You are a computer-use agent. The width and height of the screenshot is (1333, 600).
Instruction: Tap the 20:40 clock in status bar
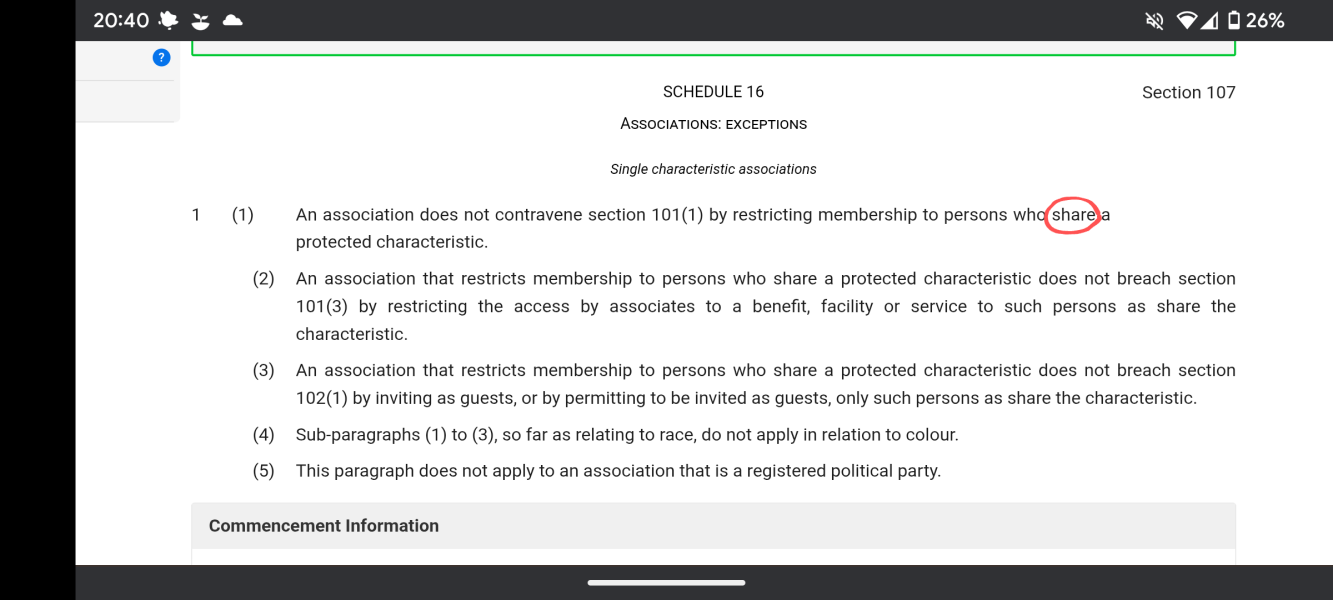click(x=121, y=20)
